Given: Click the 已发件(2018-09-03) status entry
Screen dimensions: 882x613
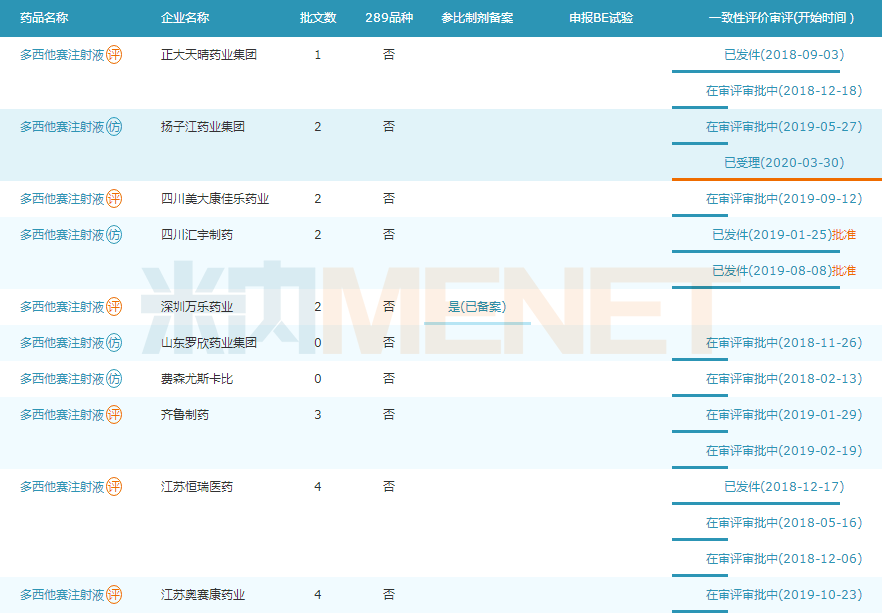Looking at the screenshot, I should pyautogui.click(x=784, y=55).
